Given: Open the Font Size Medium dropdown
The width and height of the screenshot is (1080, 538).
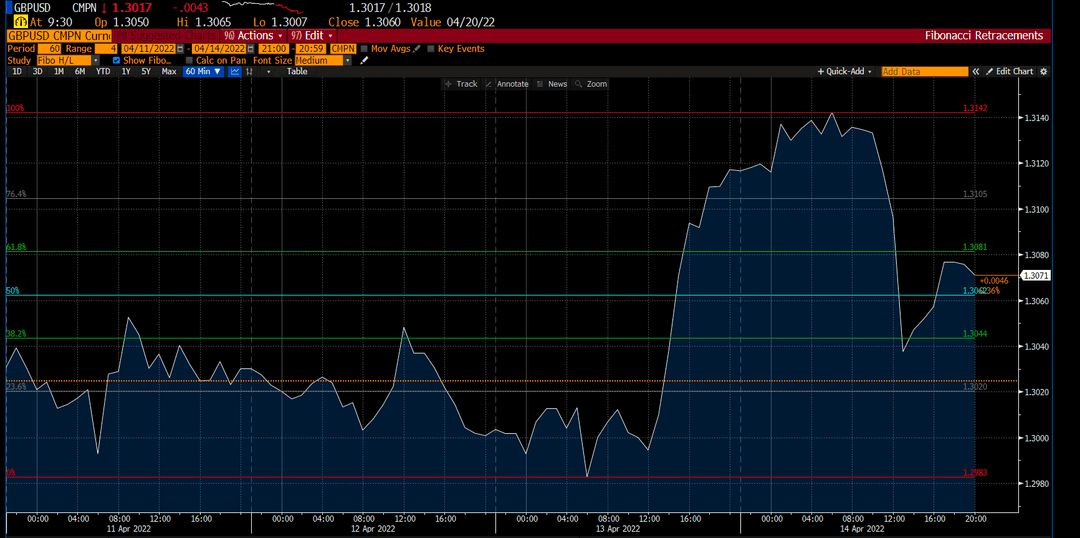Looking at the screenshot, I should tap(323, 61).
